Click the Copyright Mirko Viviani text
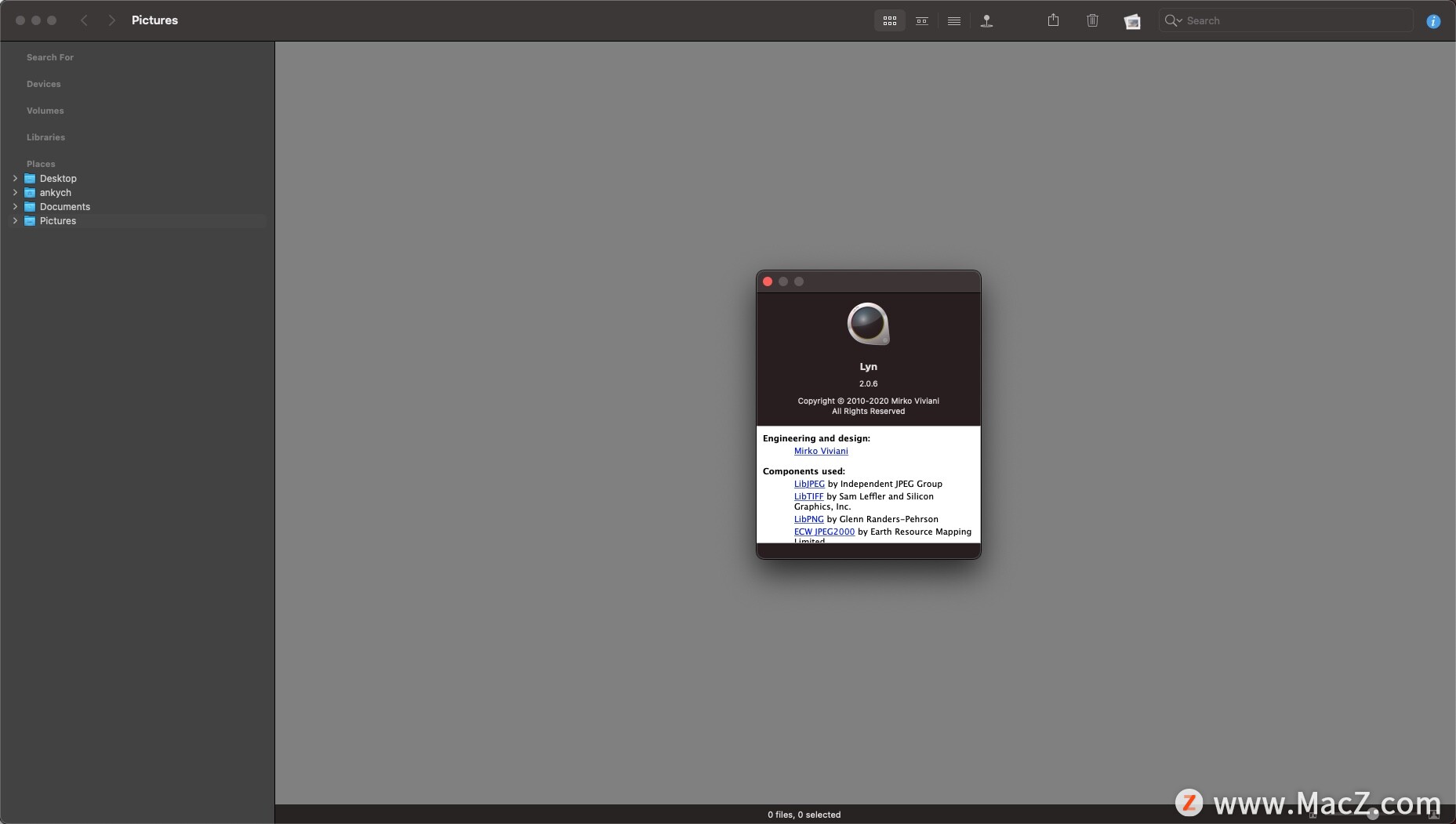Image resolution: width=1456 pixels, height=824 pixels. click(x=868, y=401)
